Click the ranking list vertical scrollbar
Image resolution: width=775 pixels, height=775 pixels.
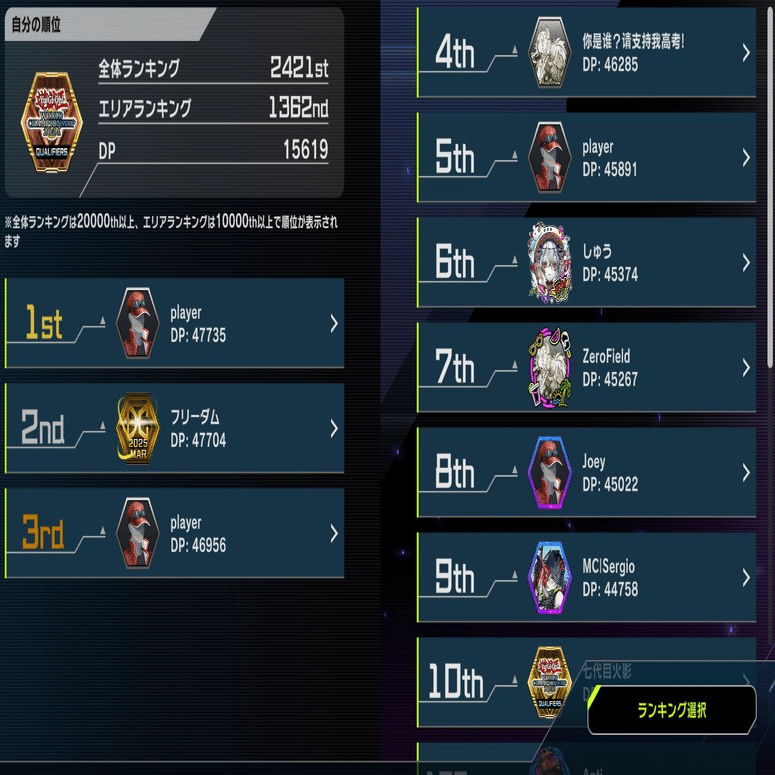click(x=770, y=188)
